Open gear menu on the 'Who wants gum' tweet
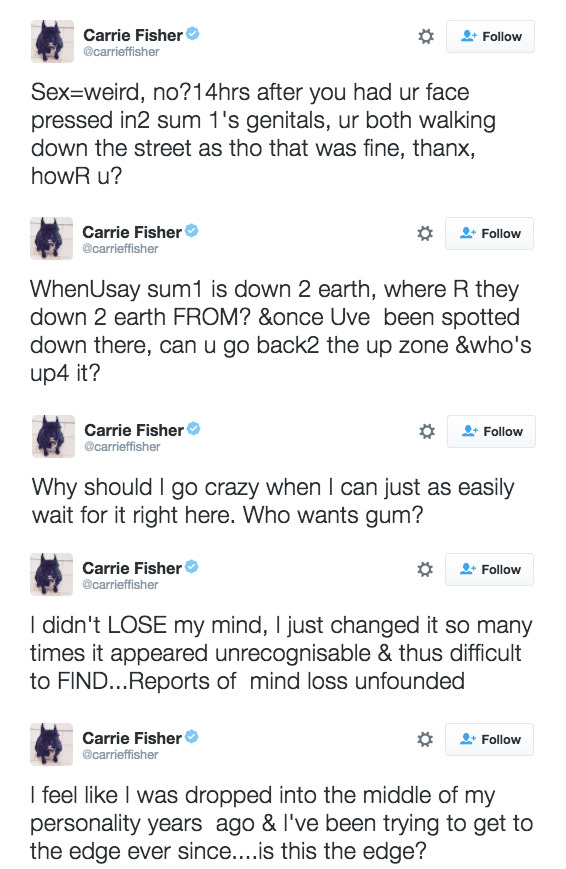Image resolution: width=566 pixels, height=869 pixels. coord(426,431)
